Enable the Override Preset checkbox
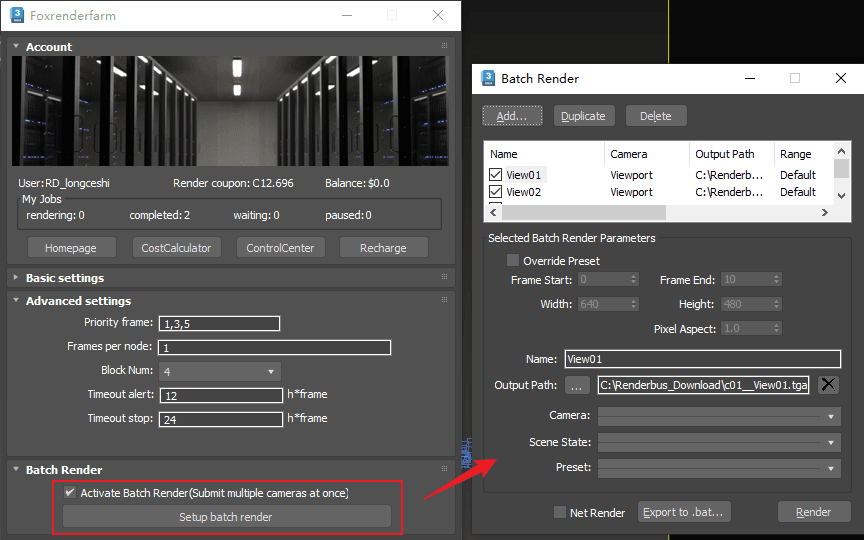The width and height of the screenshot is (864, 540). (514, 261)
